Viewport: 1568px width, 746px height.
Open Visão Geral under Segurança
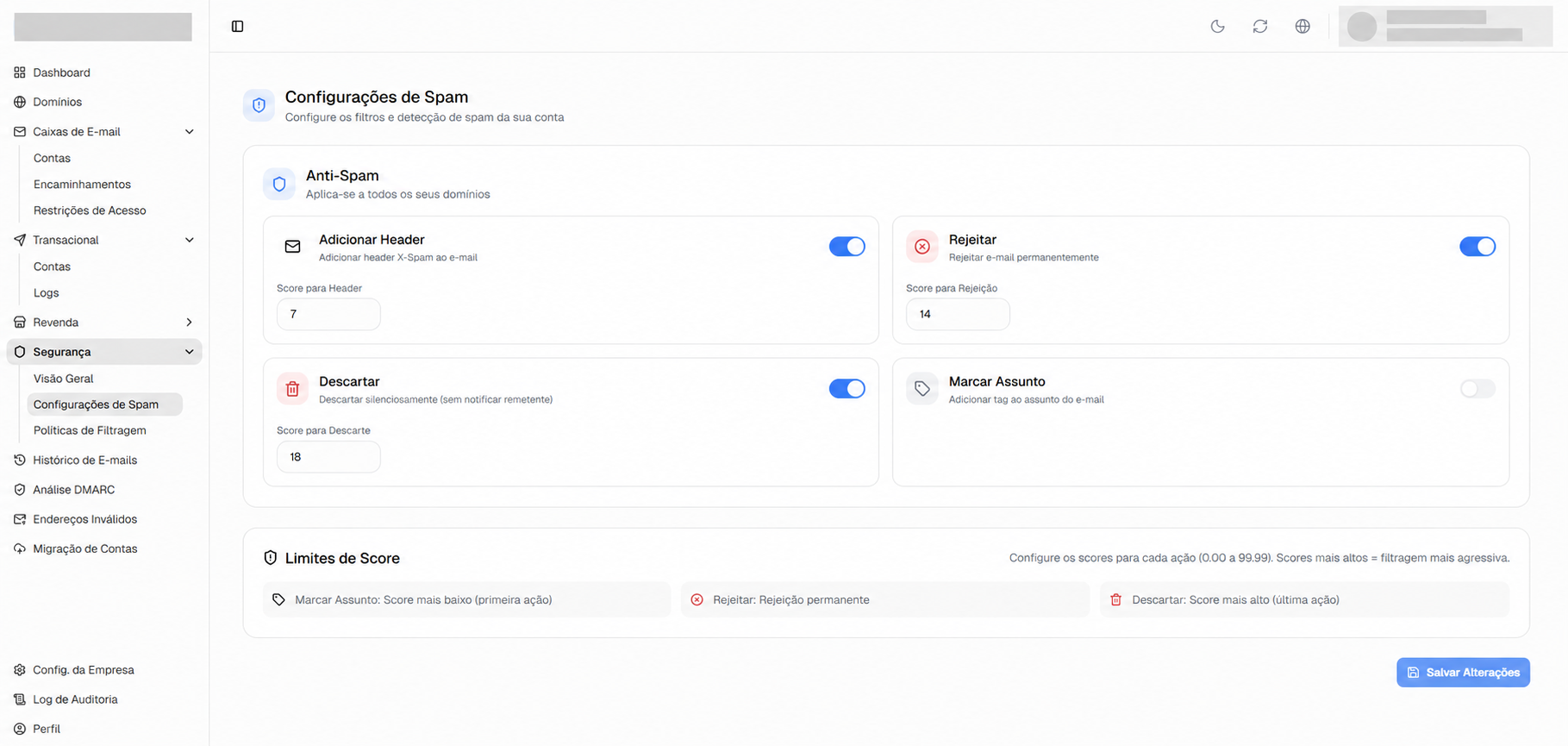63,379
